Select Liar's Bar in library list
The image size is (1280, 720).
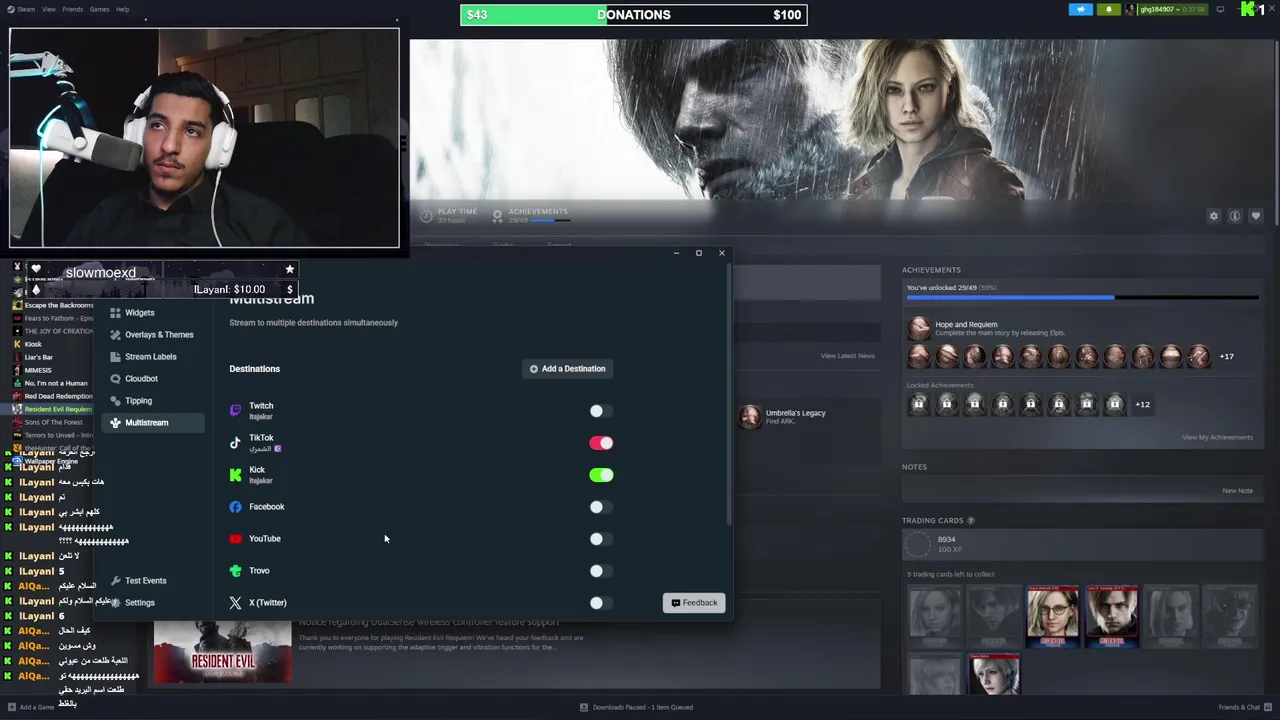click(x=39, y=357)
